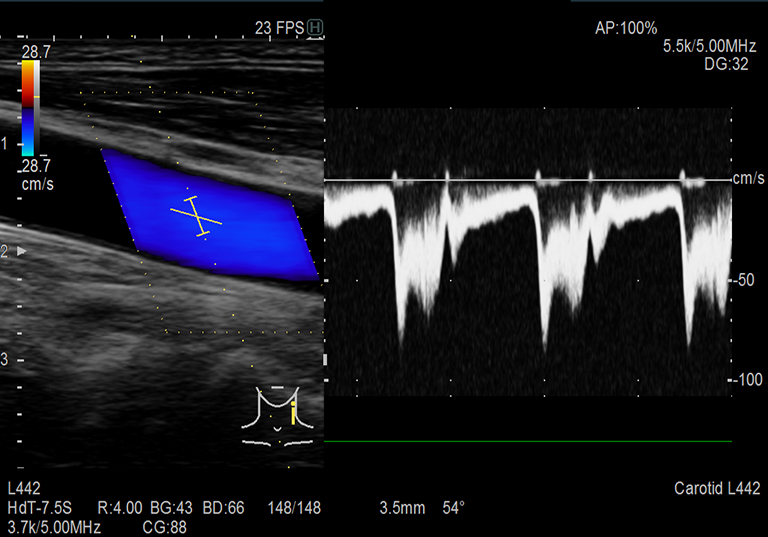The width and height of the screenshot is (768, 537).
Task: Click the blue color Doppler box
Action: 210,215
